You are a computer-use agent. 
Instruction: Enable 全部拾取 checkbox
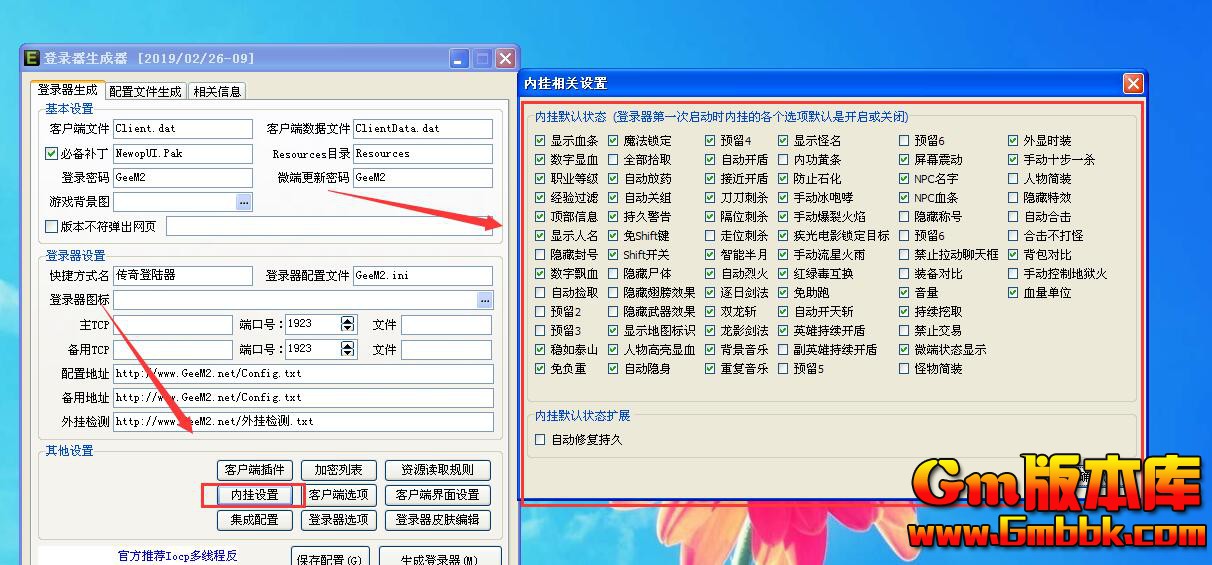pyautogui.click(x=615, y=160)
